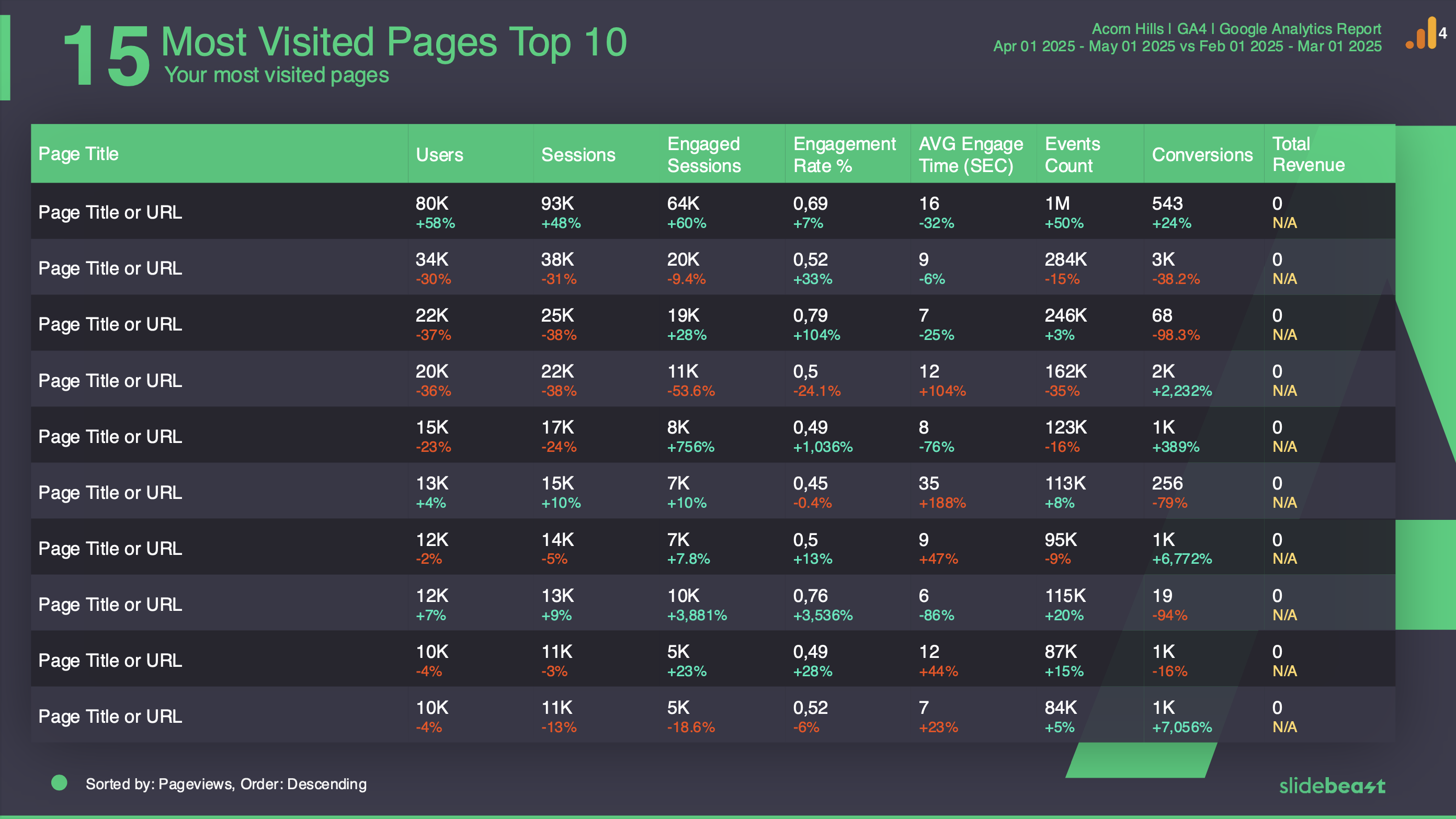Click the orange bar chart icon top-right

point(1419,34)
